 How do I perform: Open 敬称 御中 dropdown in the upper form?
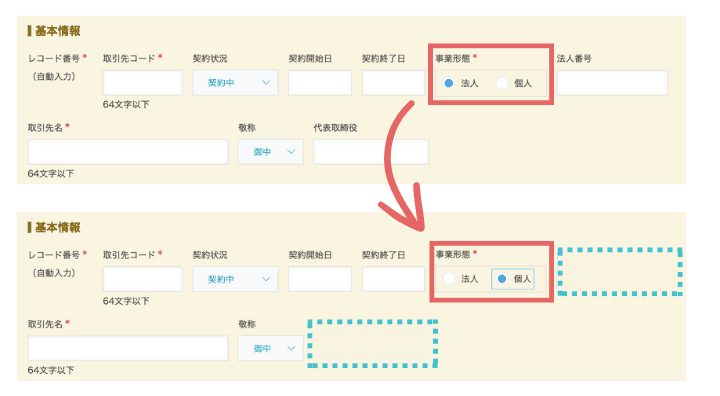point(271,152)
